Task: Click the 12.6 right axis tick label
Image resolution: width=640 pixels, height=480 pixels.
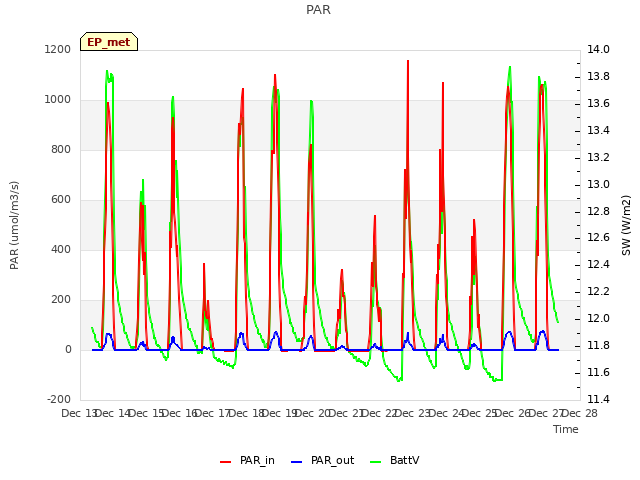Action: (598, 238)
